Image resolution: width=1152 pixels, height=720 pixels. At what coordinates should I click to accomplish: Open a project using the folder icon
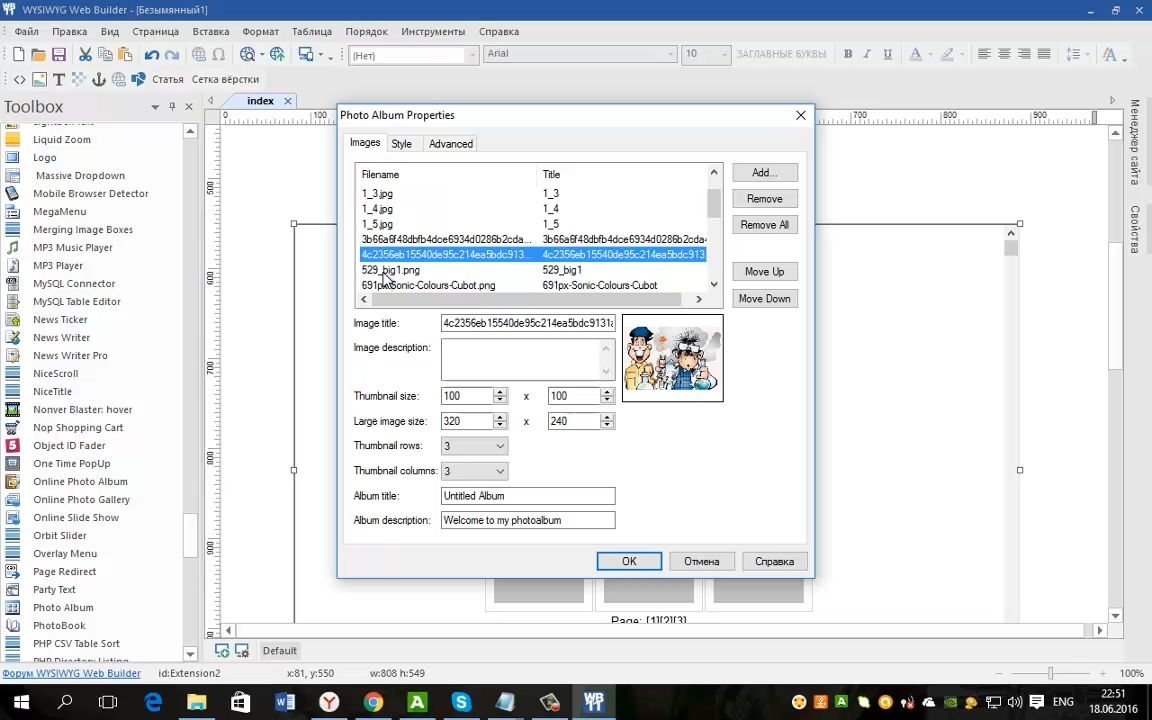(x=38, y=54)
